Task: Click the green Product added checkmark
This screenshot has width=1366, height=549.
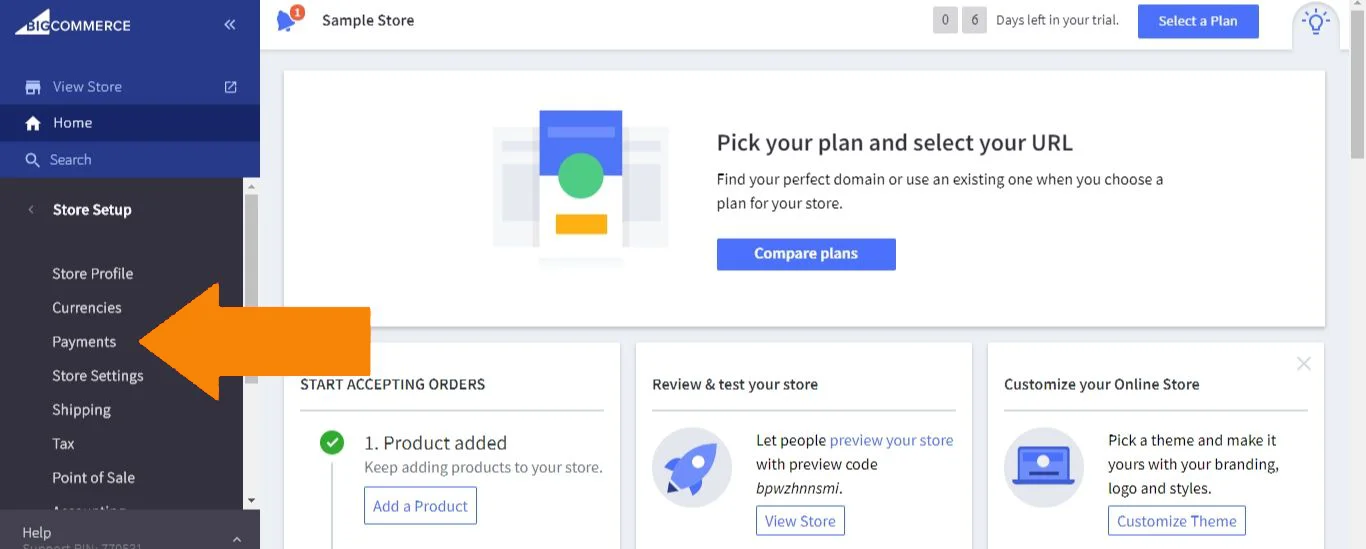Action: click(x=332, y=442)
